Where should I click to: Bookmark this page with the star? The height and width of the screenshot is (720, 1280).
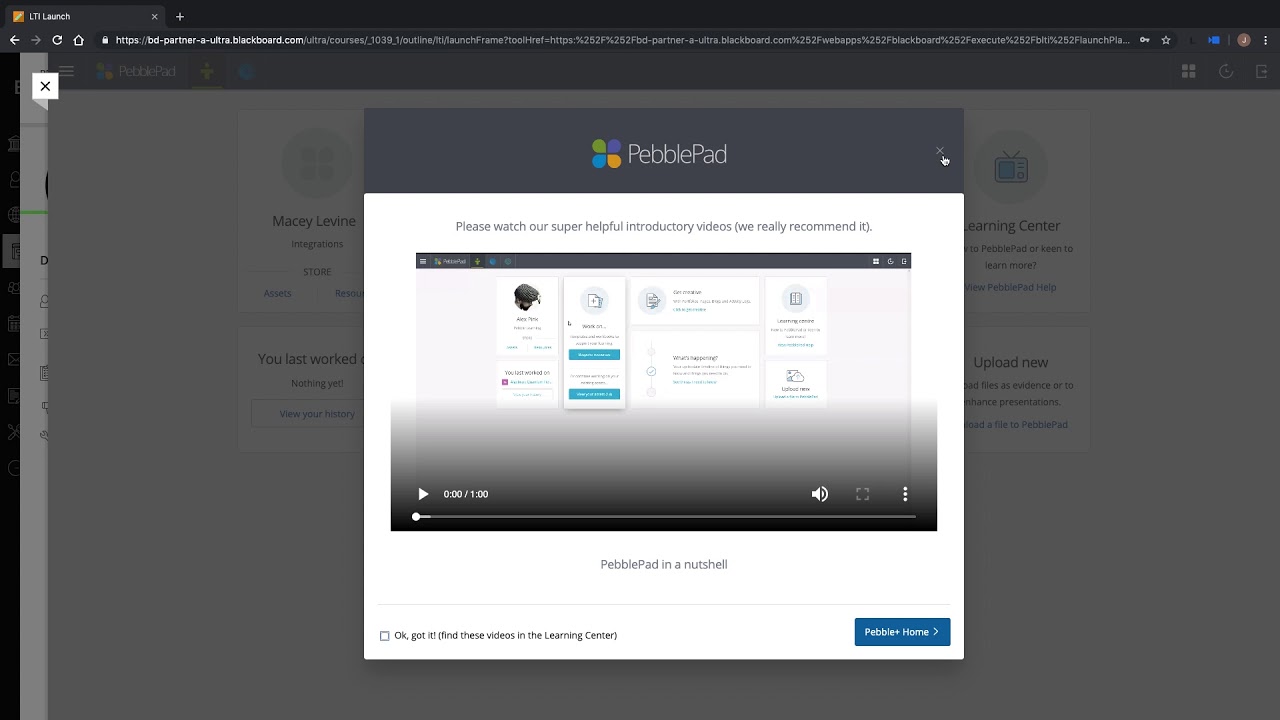click(x=1166, y=40)
